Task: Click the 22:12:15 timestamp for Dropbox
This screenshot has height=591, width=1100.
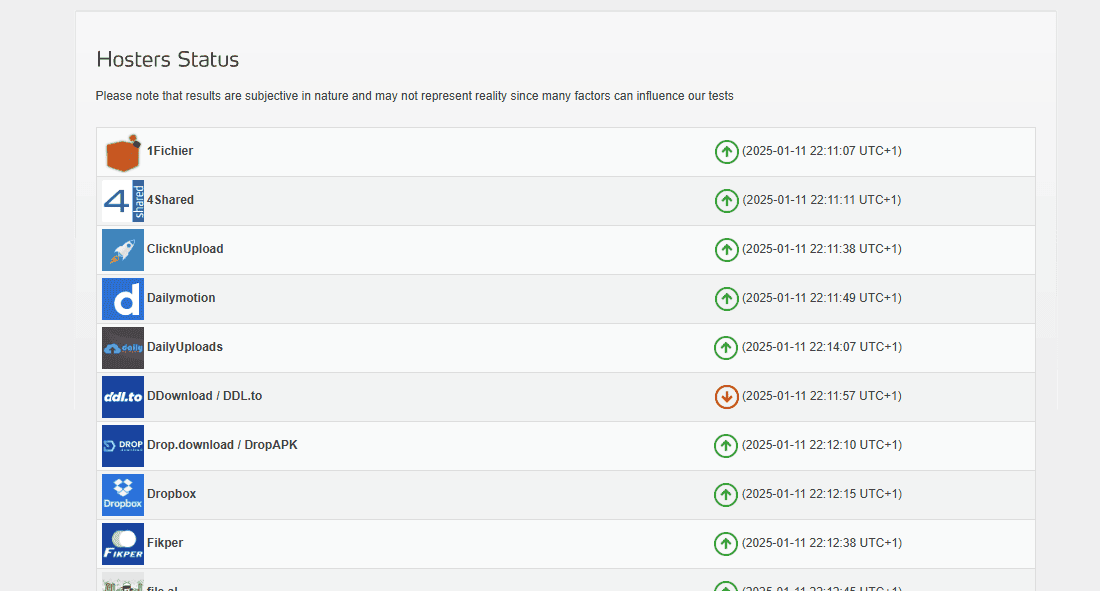Action: tap(822, 494)
